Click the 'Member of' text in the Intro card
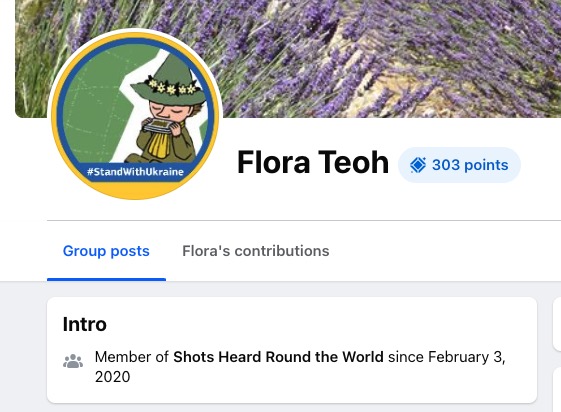 click(x=132, y=357)
